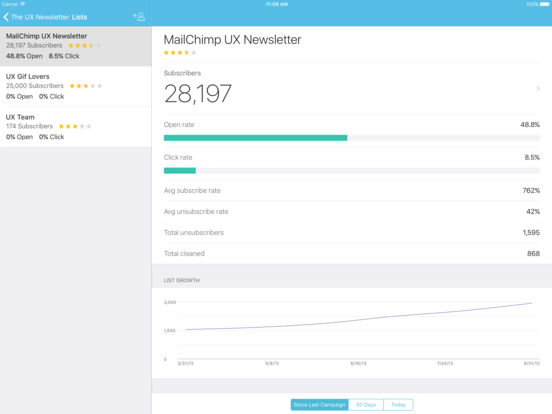The width and height of the screenshot is (552, 414).
Task: Click the Avg subscribe rate row
Action: click(352, 190)
